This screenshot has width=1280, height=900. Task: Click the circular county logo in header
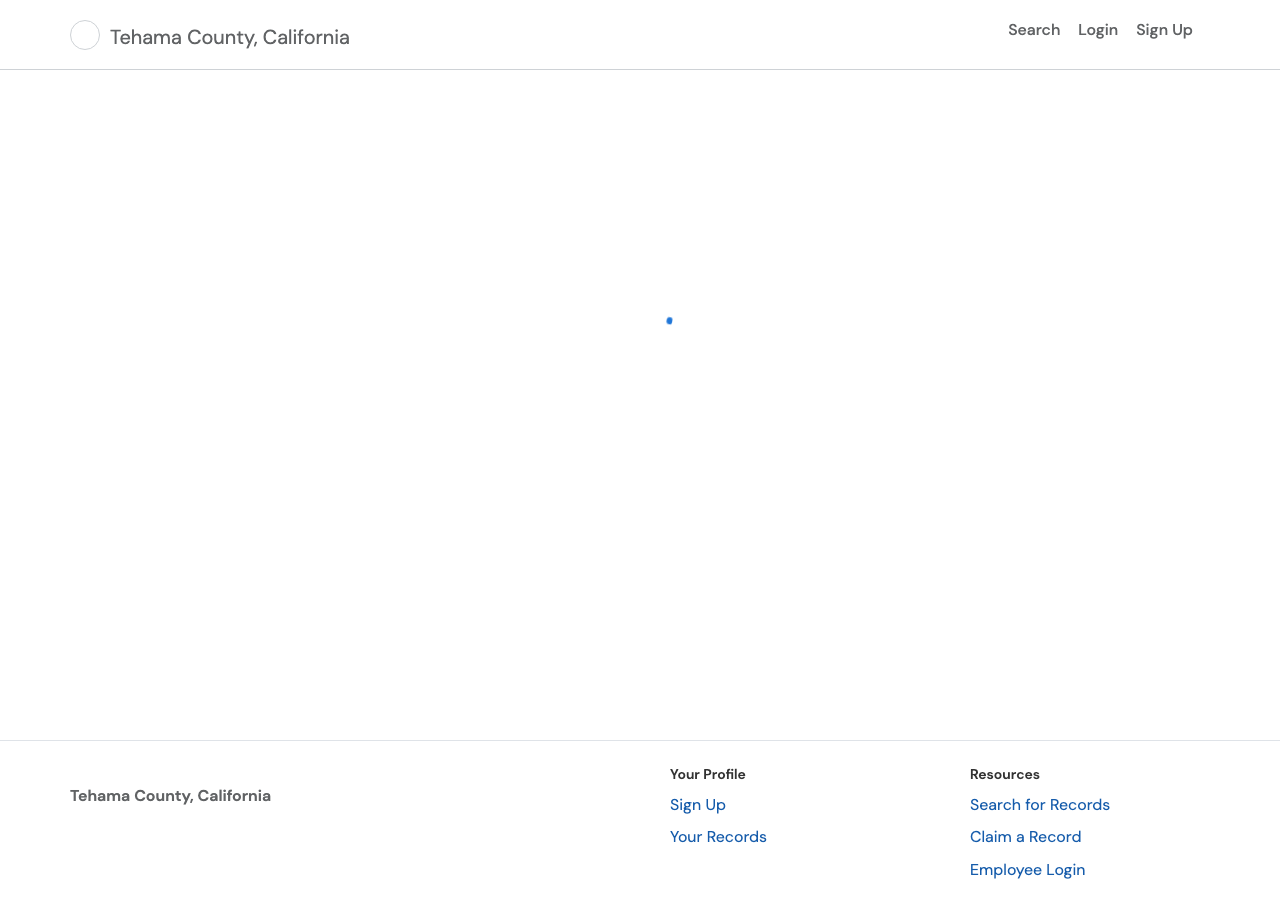(x=85, y=35)
